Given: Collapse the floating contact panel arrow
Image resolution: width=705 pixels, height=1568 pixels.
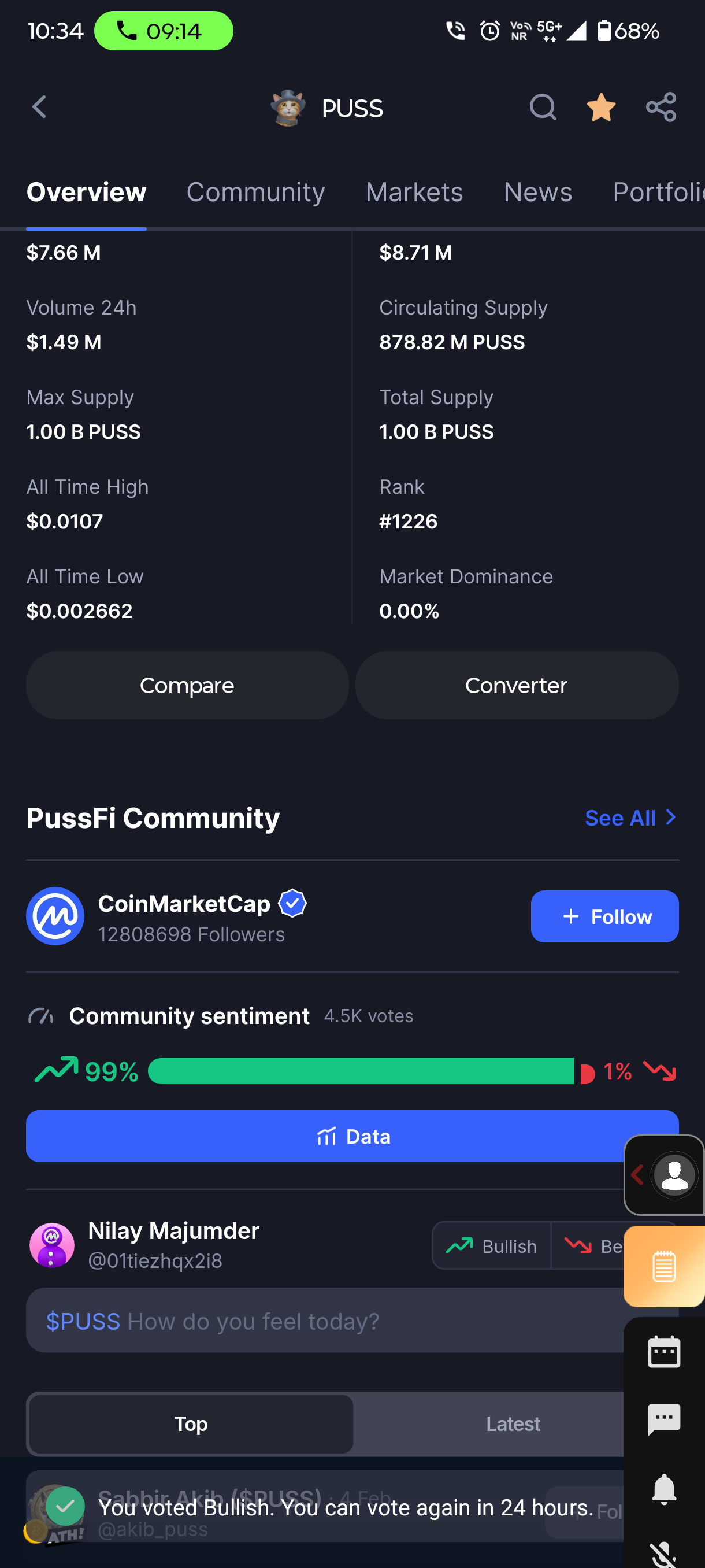Looking at the screenshot, I should click(x=637, y=1174).
